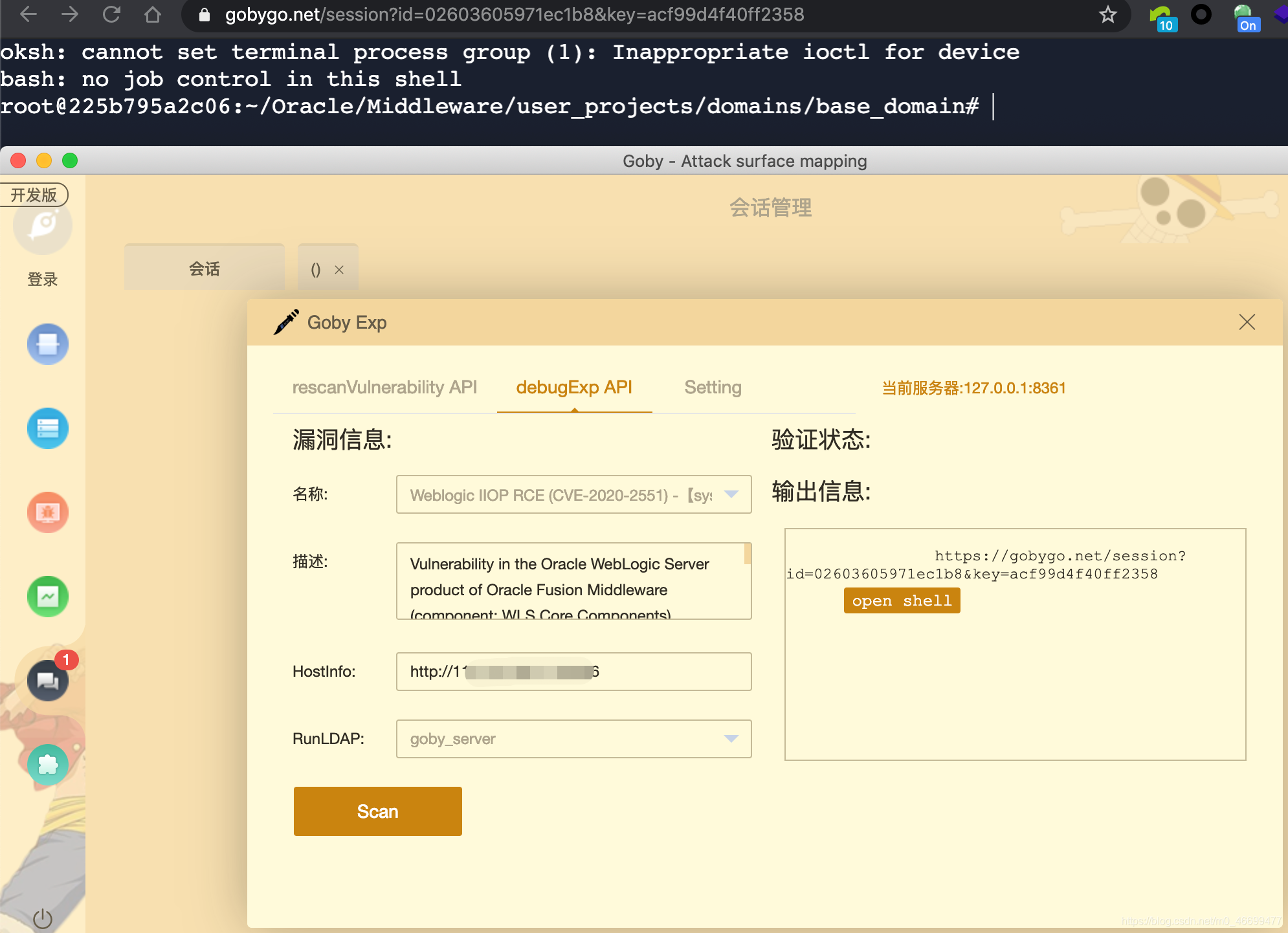1288x933 pixels.
Task: Expand the vulnerability name dropdown
Action: (x=731, y=495)
